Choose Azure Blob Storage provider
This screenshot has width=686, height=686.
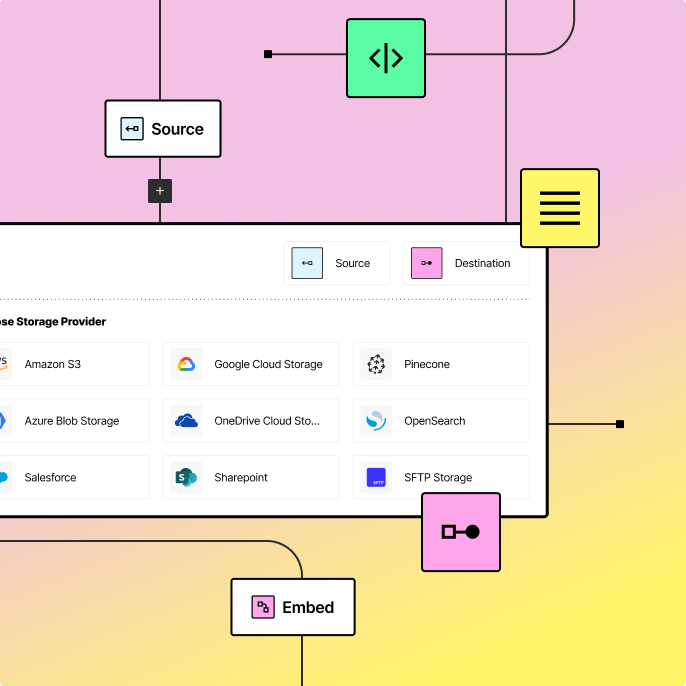pos(70,421)
